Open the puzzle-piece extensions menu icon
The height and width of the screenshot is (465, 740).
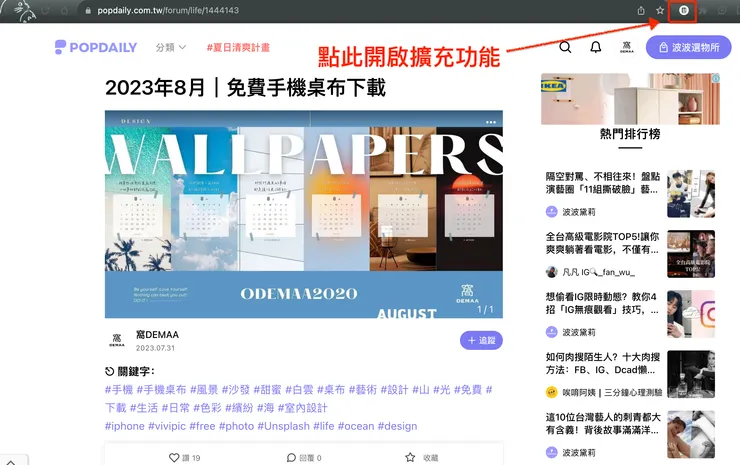tap(703, 10)
